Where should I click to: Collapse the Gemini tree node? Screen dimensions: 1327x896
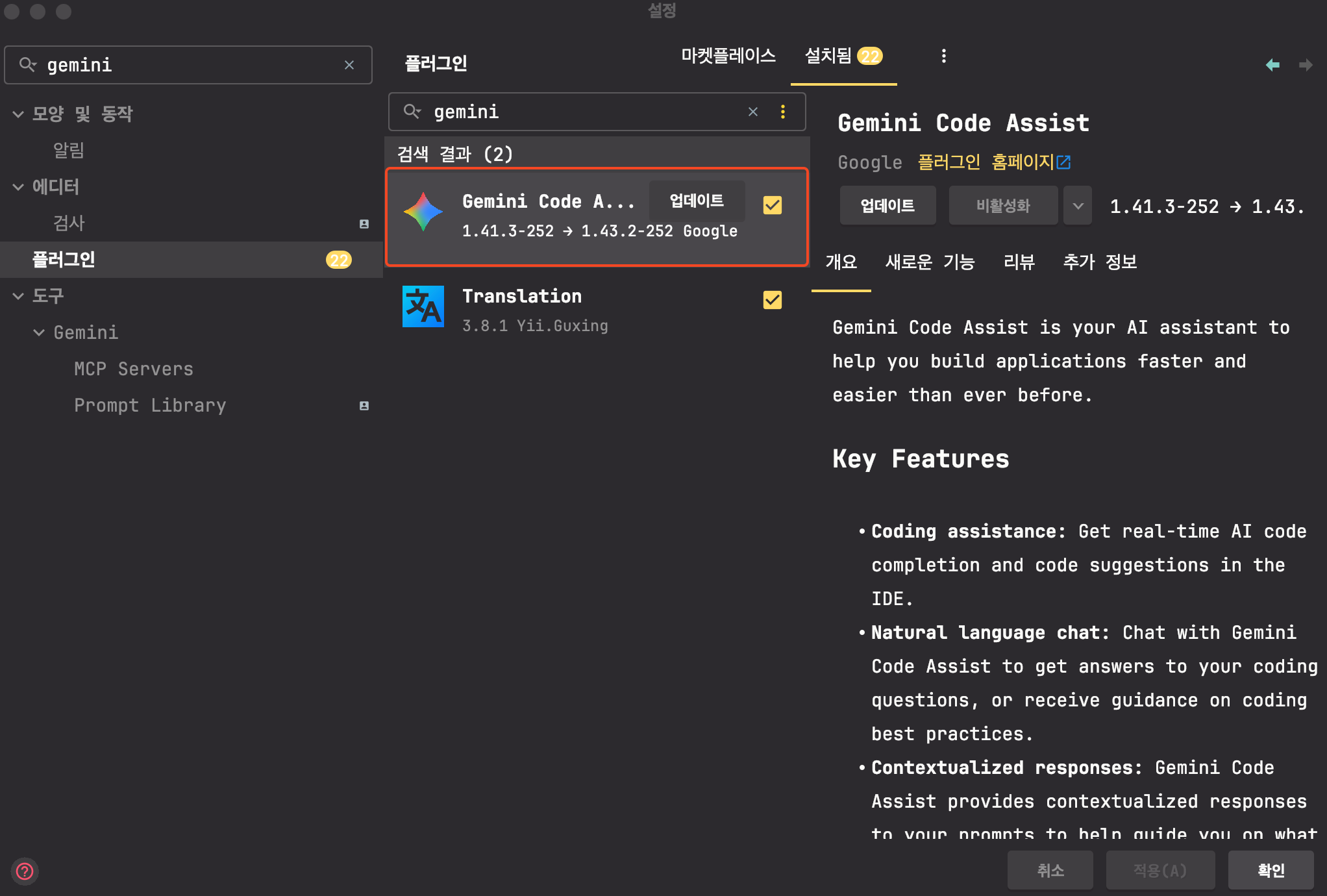tap(39, 332)
